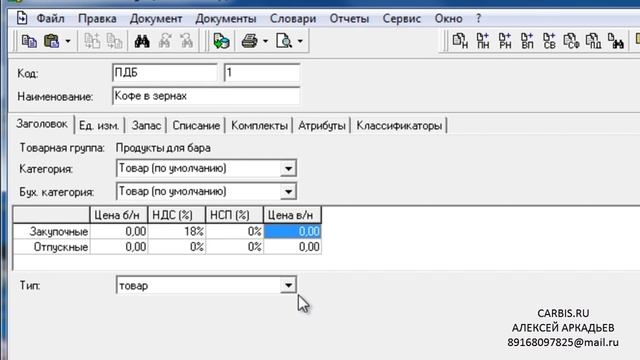Click the binoculars Find icon
This screenshot has height=360, width=640.
pos(142,41)
